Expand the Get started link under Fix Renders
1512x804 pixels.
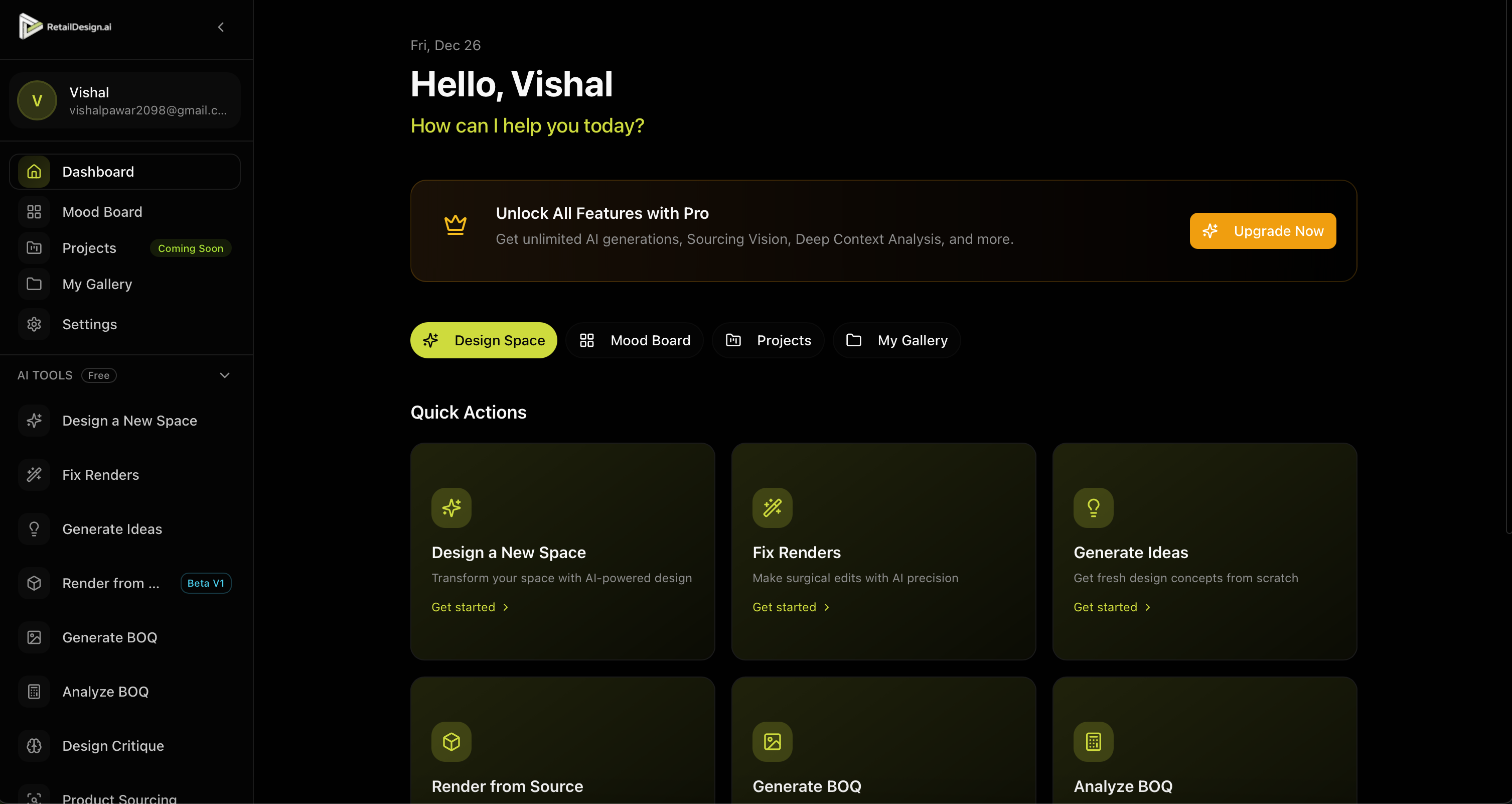click(791, 607)
